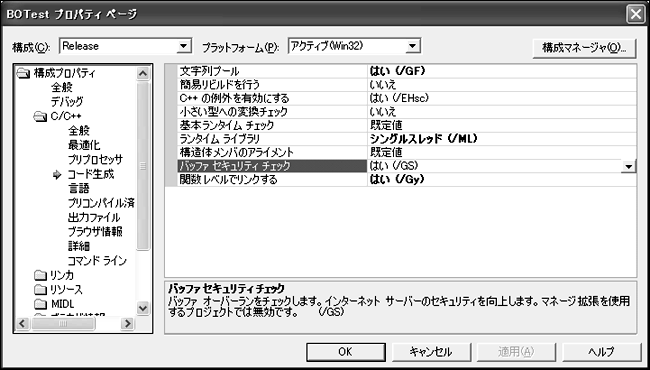
Task: Collapse the 構成プロパティ folder icon
Action: point(23,74)
